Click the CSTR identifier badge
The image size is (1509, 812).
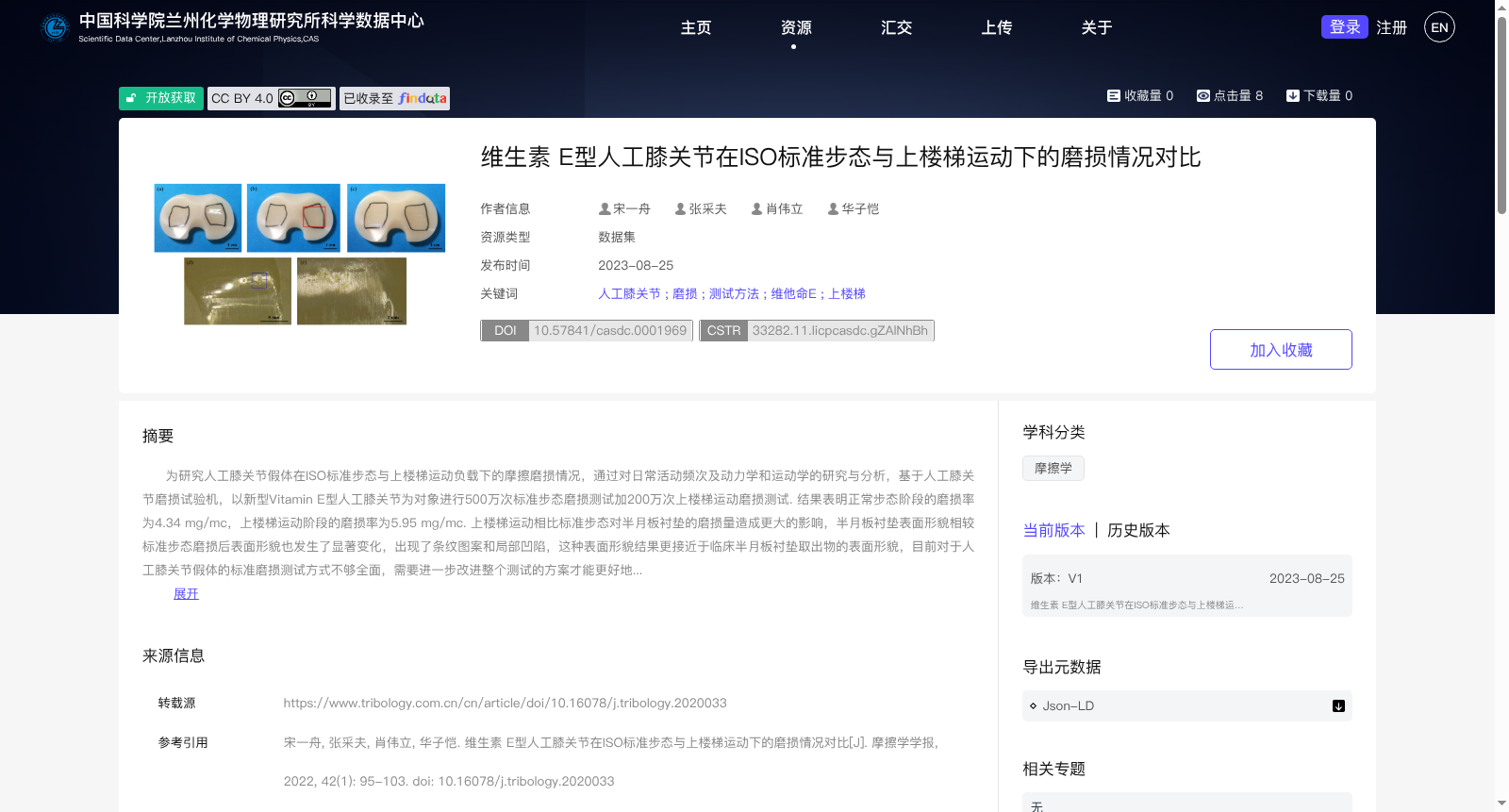tap(817, 330)
